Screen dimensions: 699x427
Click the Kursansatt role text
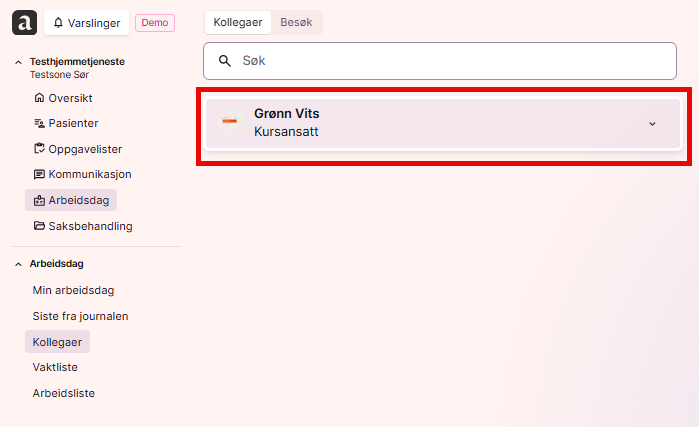coord(286,132)
